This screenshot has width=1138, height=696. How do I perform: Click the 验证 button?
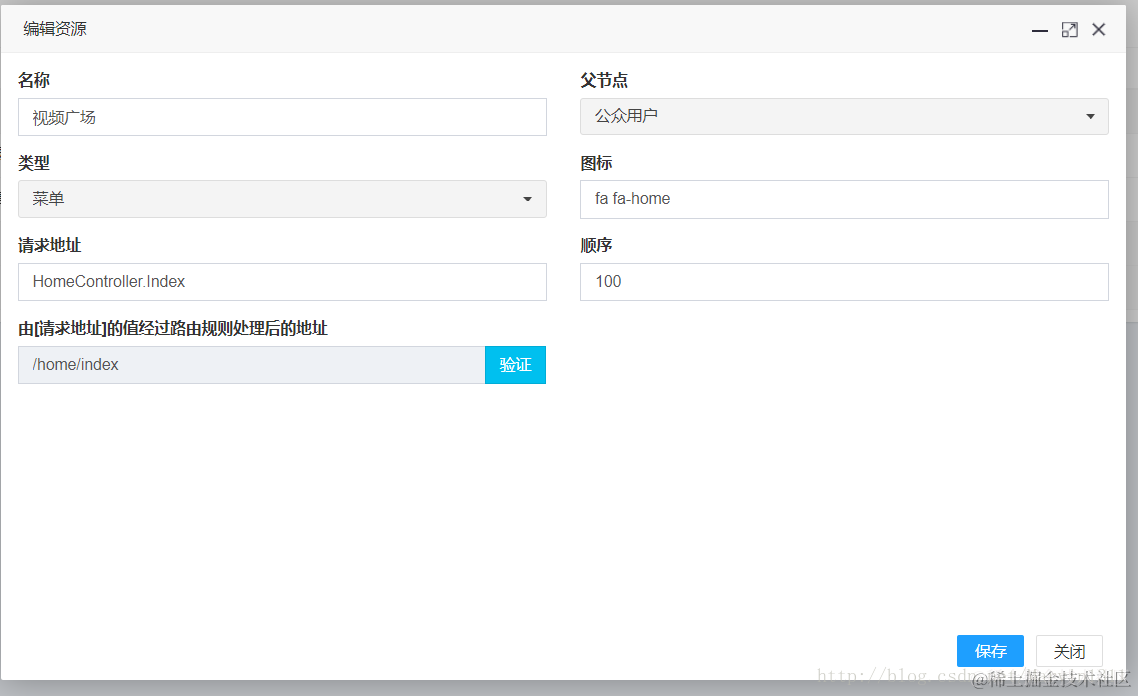point(515,364)
